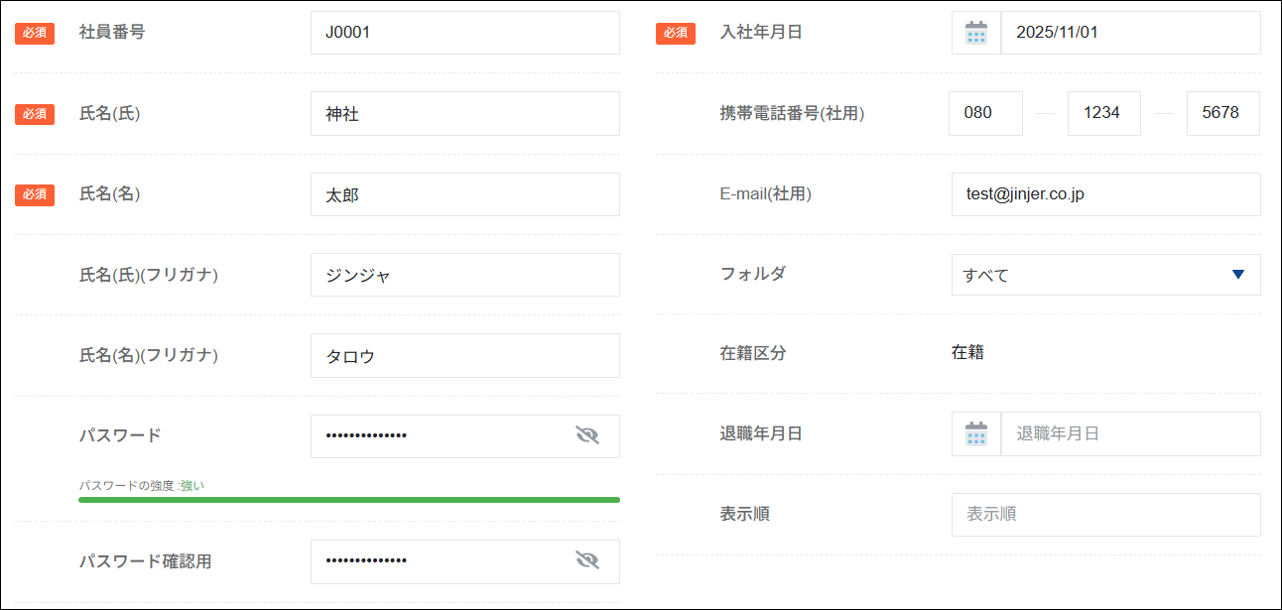
Task: Click the empty 退職年月日 date field
Action: pos(1130,434)
